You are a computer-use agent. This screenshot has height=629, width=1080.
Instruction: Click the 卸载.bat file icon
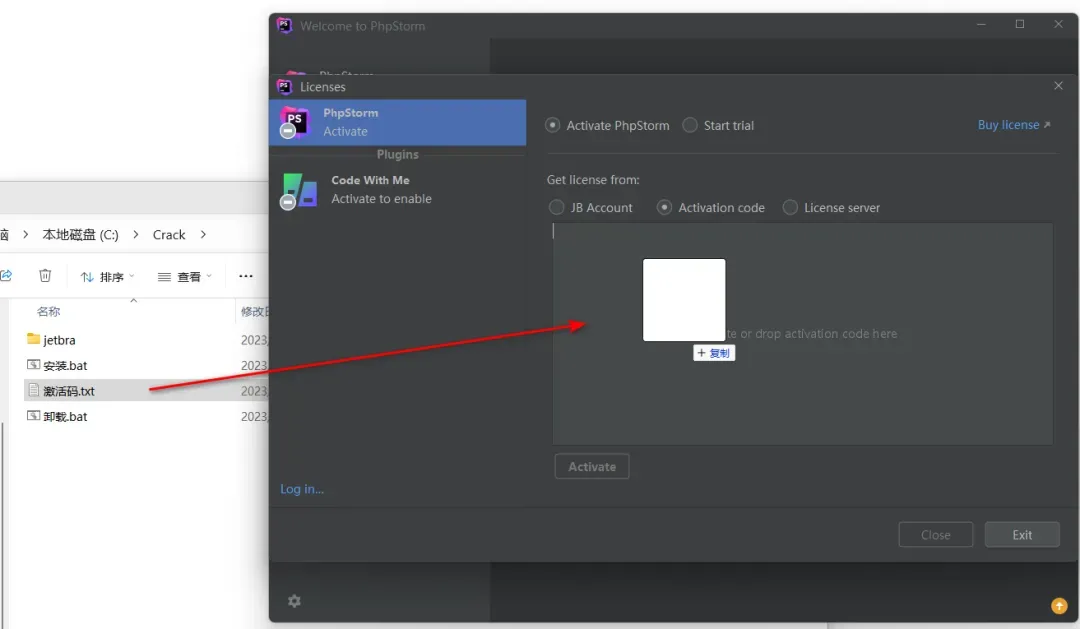33,415
